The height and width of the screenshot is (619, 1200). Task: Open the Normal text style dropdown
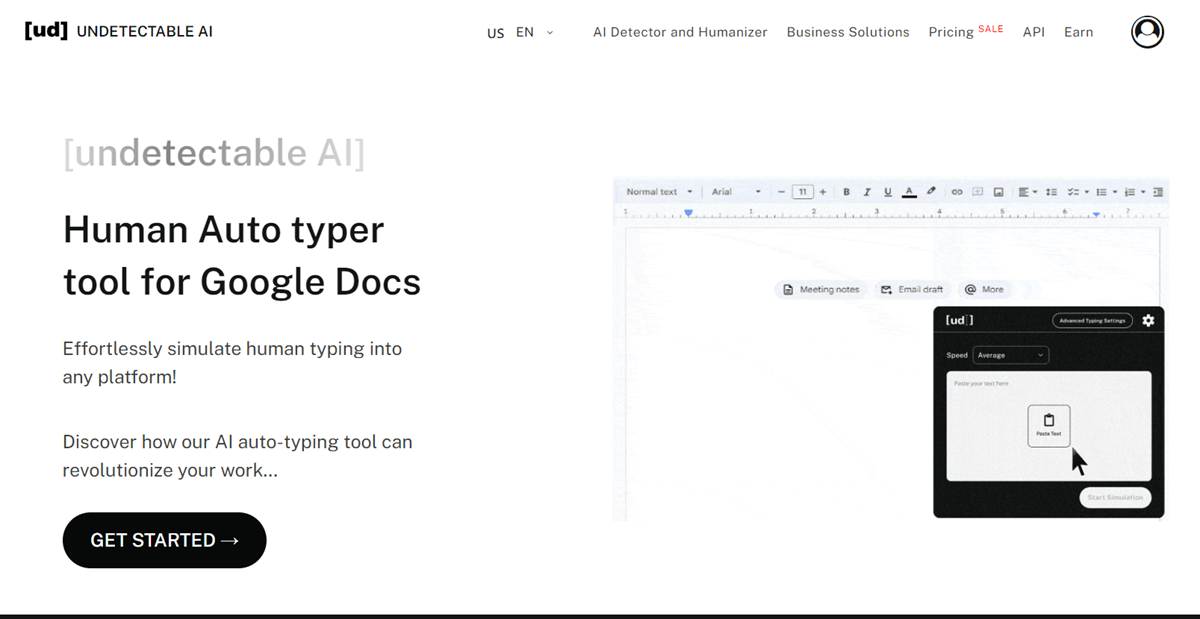[659, 192]
